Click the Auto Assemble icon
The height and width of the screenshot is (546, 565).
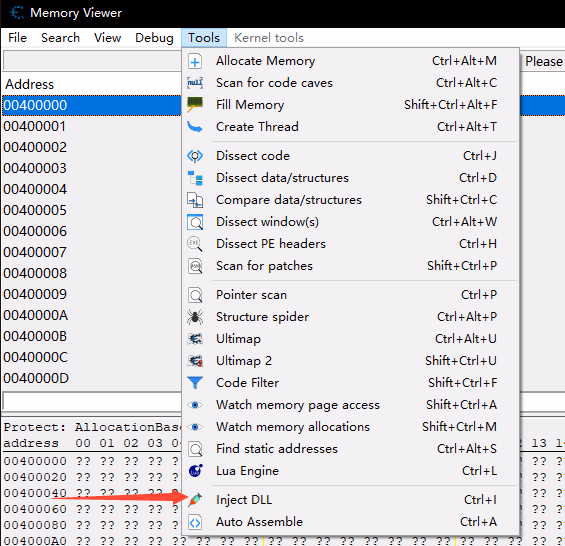[195, 522]
